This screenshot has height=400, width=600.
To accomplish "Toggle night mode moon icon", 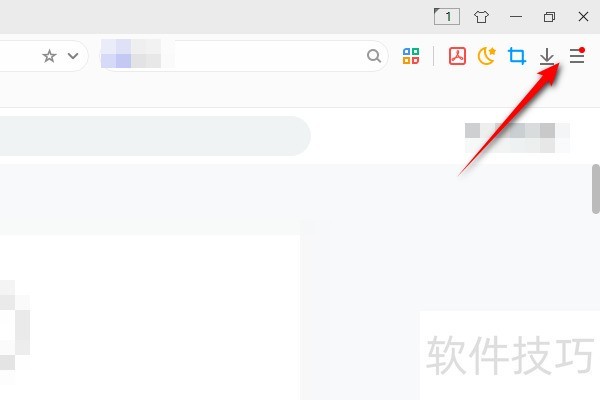I will coord(487,56).
